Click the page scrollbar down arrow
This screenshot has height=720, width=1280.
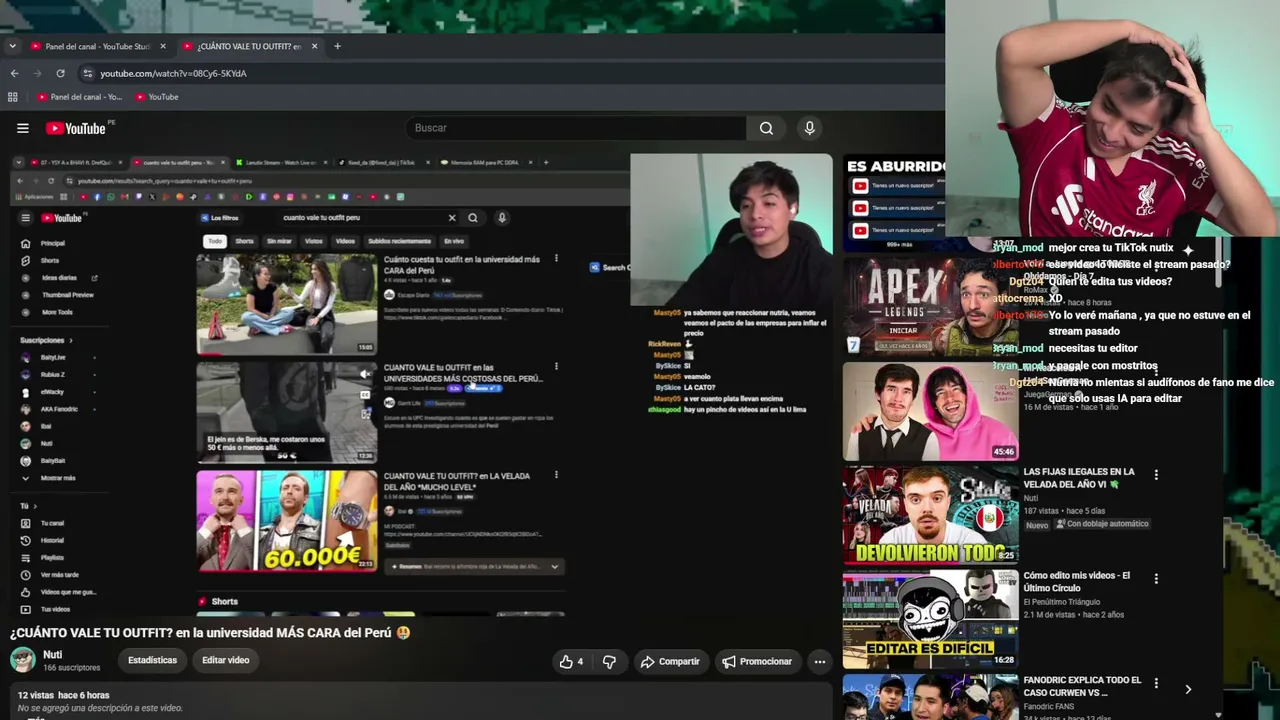[x=1218, y=714]
